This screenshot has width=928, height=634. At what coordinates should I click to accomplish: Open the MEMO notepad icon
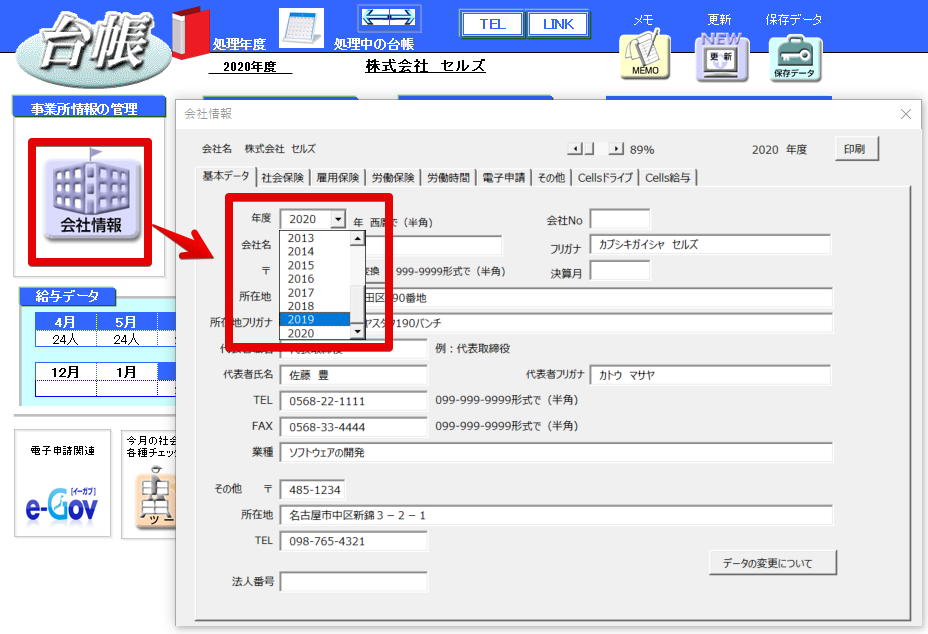pyautogui.click(x=645, y=55)
